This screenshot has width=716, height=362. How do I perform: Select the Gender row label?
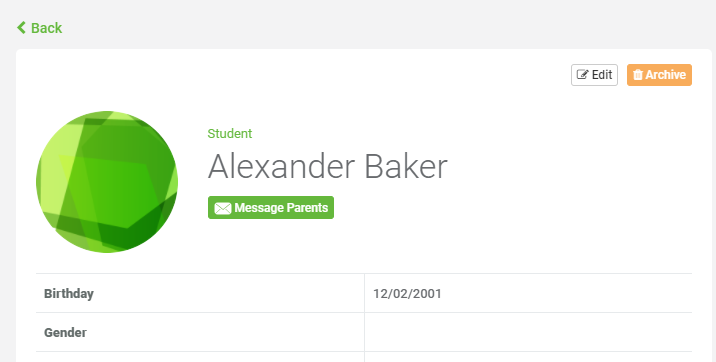pos(65,332)
